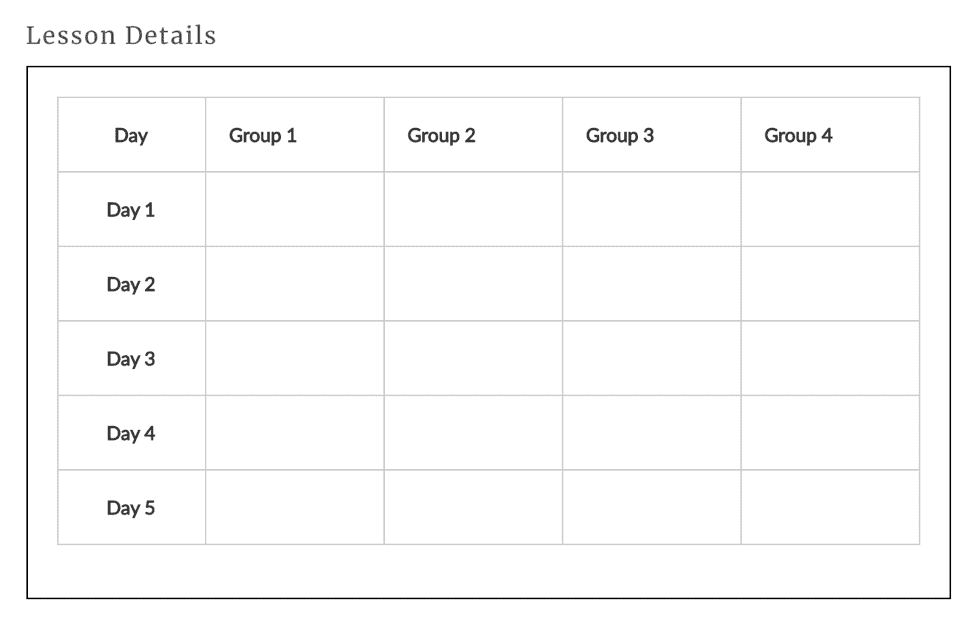Click the Group 3 header cell
Screen dimensions: 976x630
pyautogui.click(x=620, y=135)
